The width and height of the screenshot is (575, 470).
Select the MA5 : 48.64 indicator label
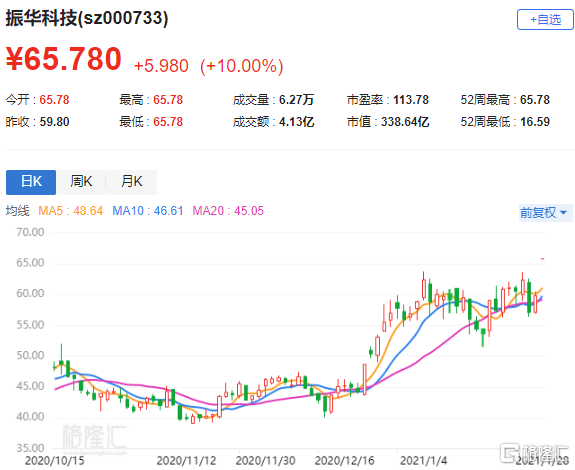pyautogui.click(x=70, y=211)
